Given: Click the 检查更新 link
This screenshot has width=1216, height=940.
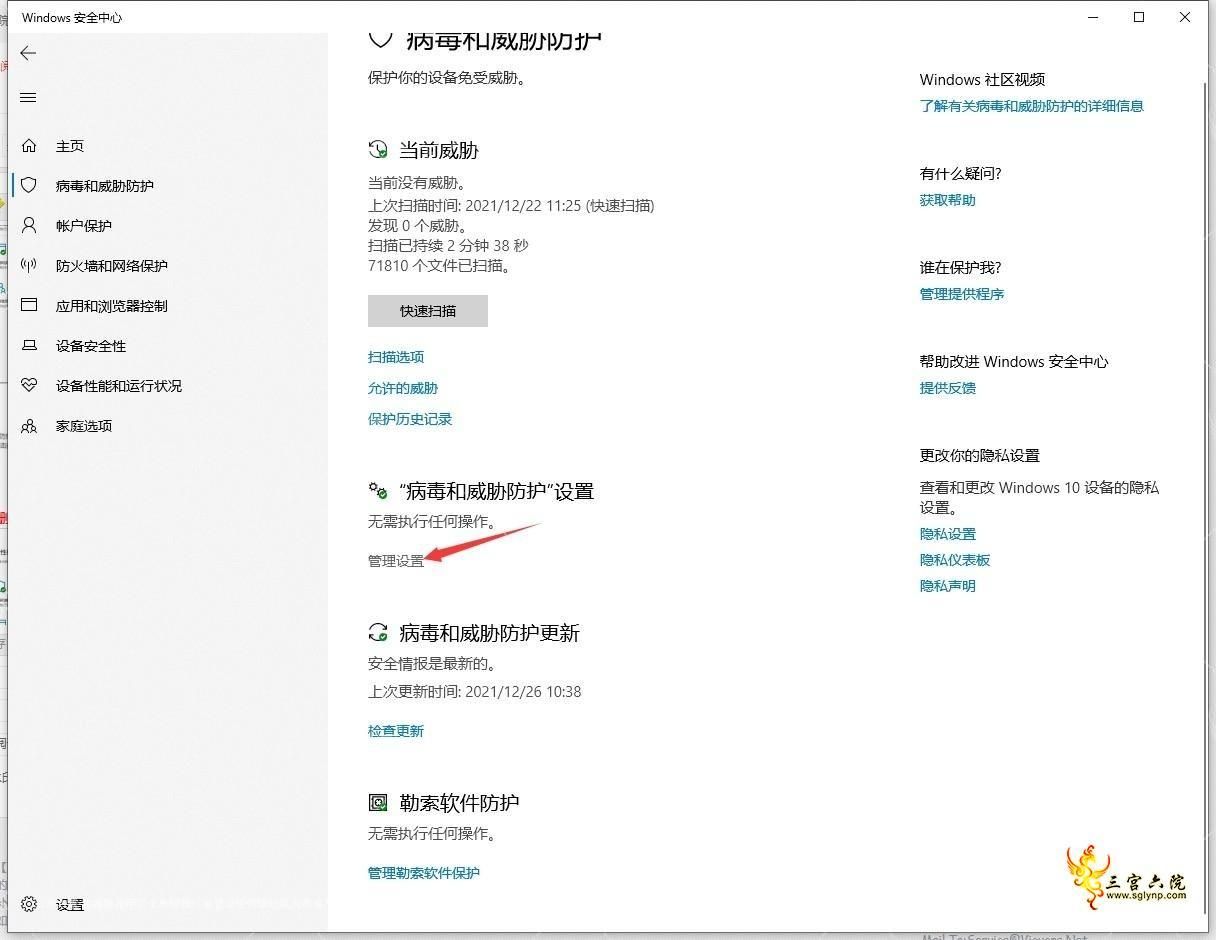Looking at the screenshot, I should [396, 731].
